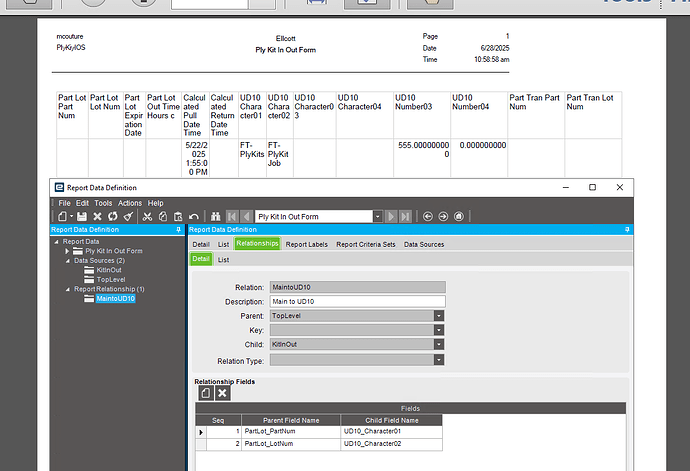Viewport: 690px width, 471px height.
Task: Select KitInOut data source in tree
Action: [109, 270]
